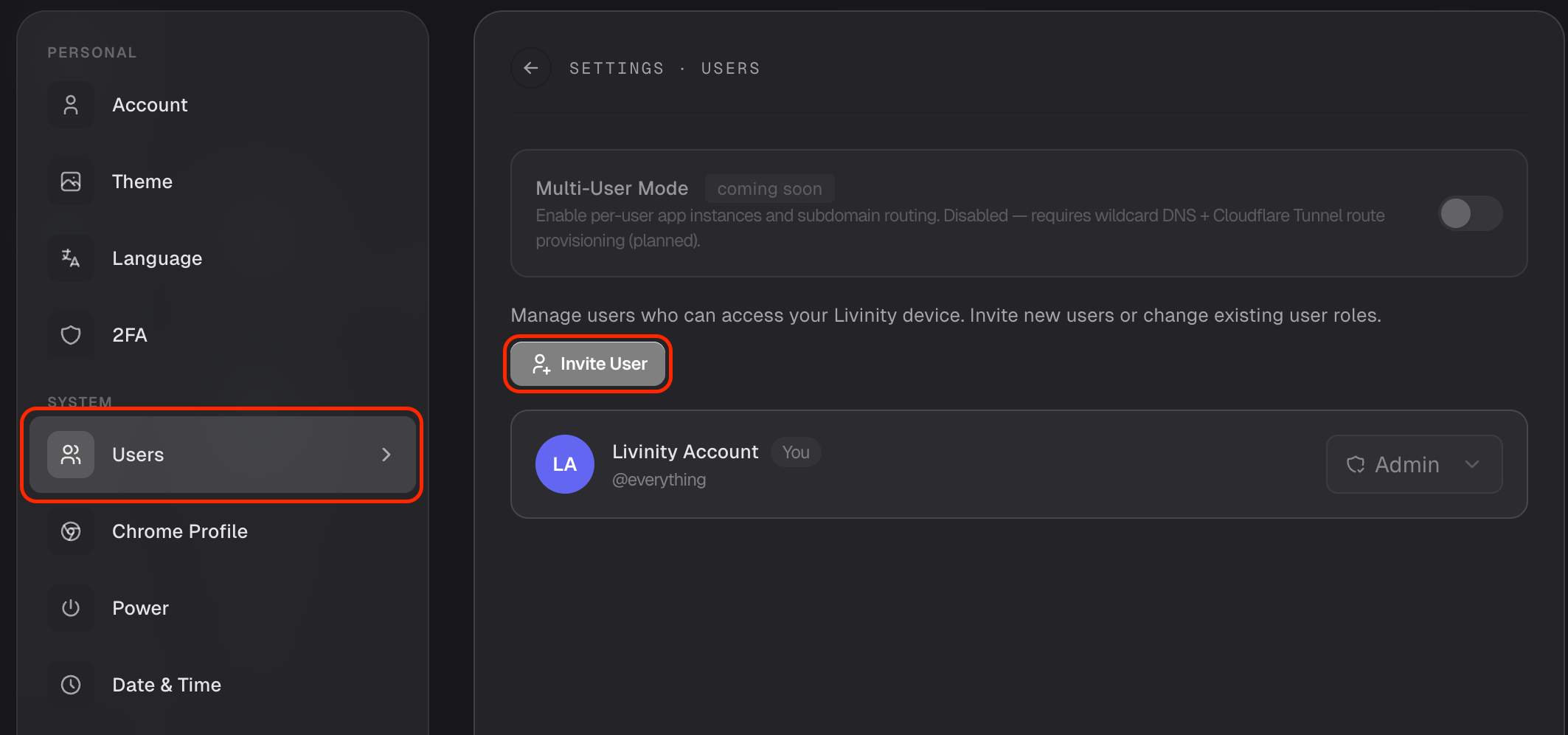Click the 2FA shield icon
This screenshot has height=735, width=1568.
coord(71,335)
